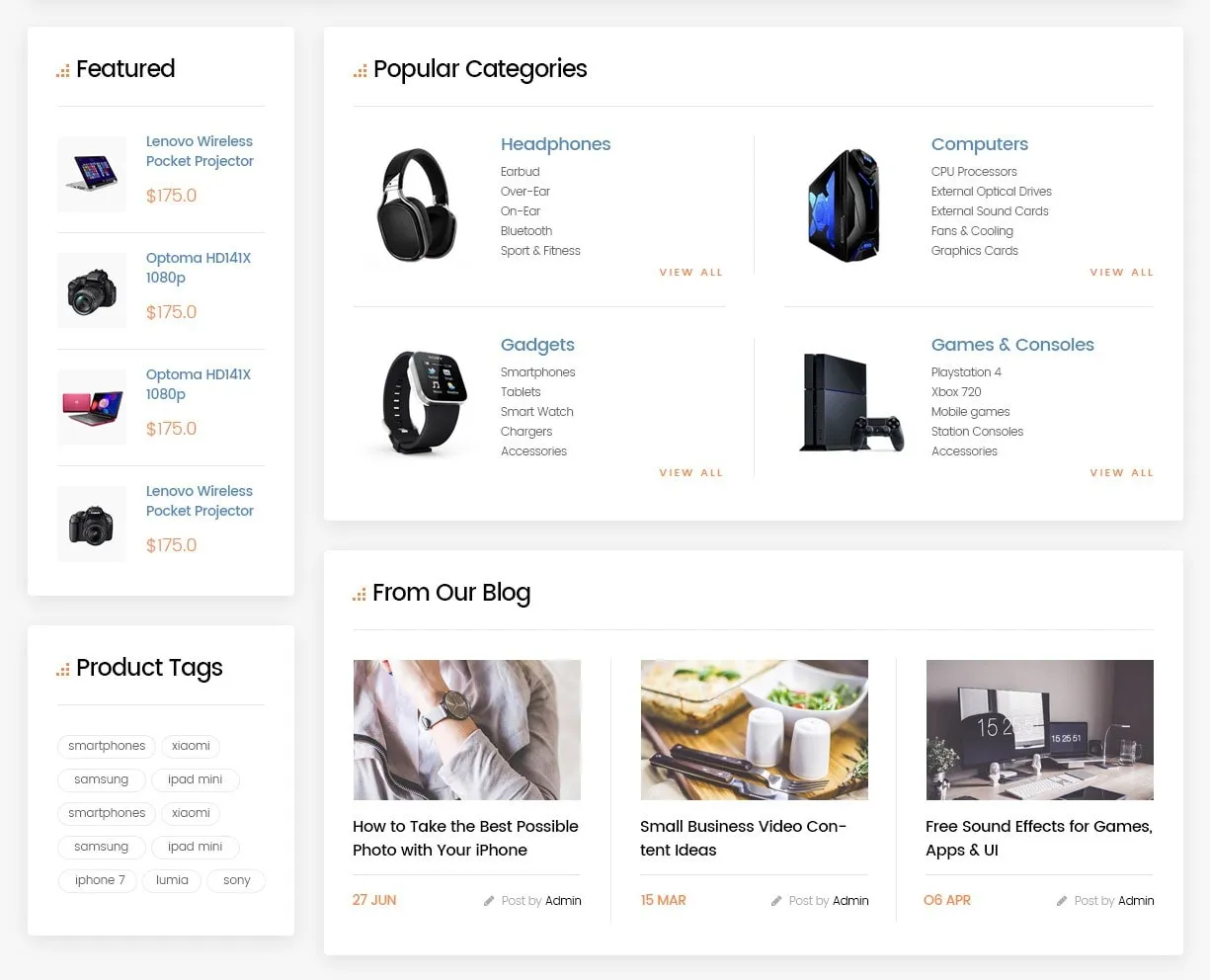Screen dimensions: 1210x980
Task: Open the pink laptop featured thumbnail
Action: pyautogui.click(x=92, y=407)
